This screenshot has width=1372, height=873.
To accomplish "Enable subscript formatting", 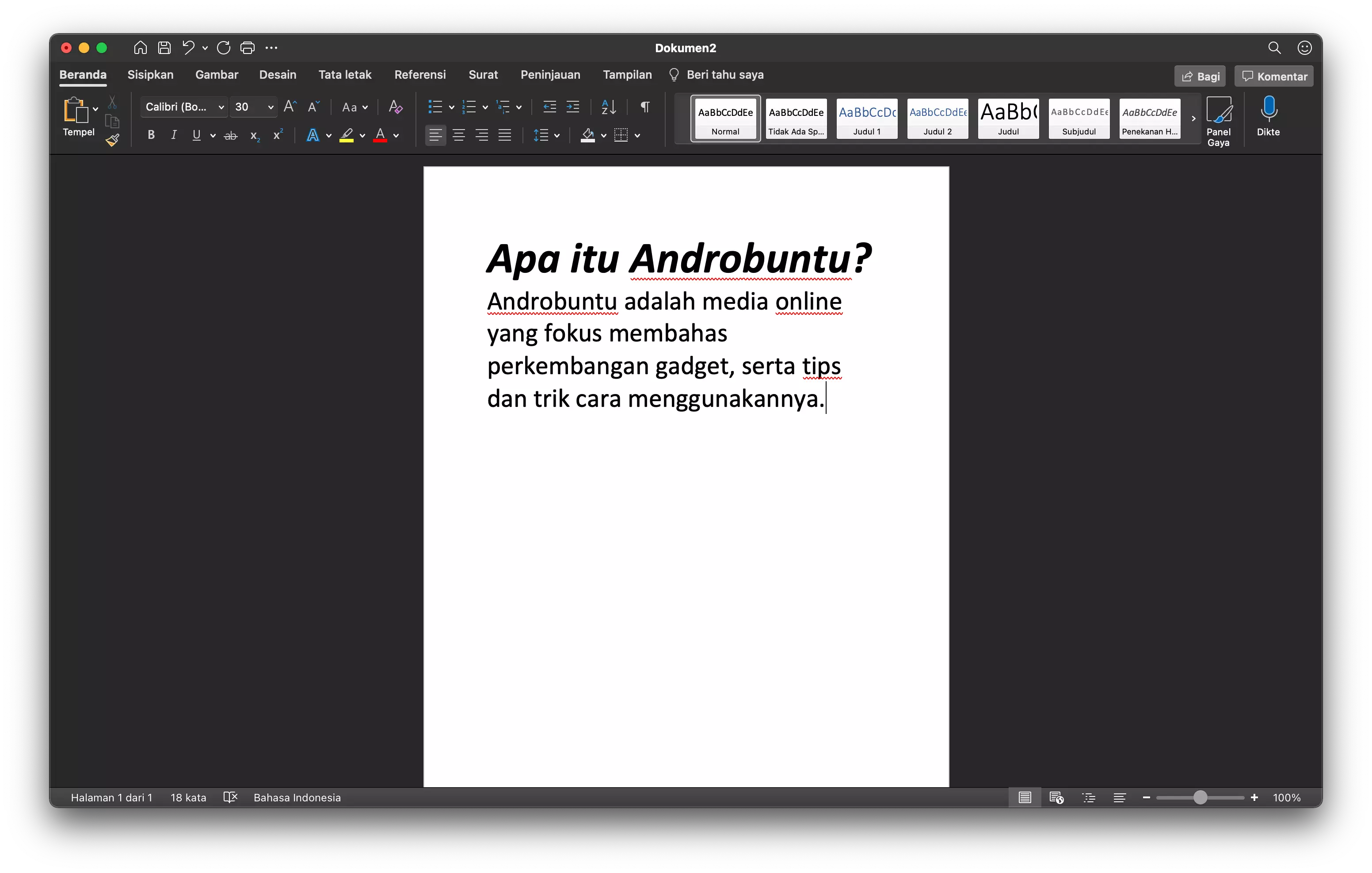I will tap(254, 136).
